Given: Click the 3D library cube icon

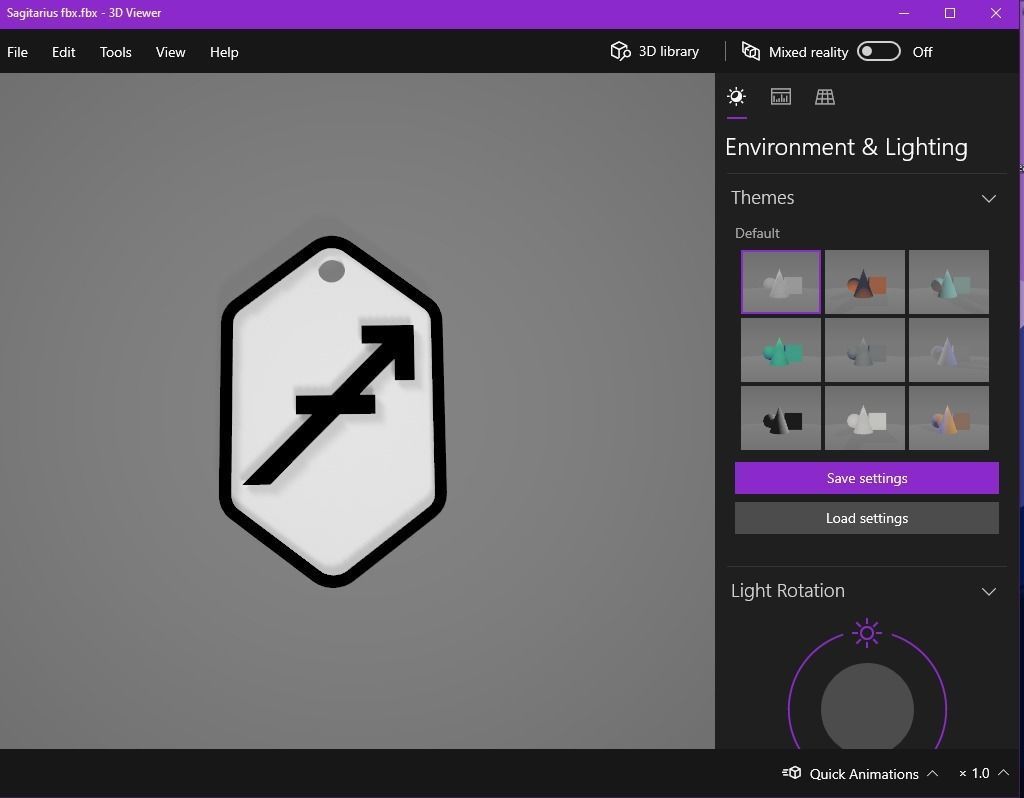Looking at the screenshot, I should (620, 51).
